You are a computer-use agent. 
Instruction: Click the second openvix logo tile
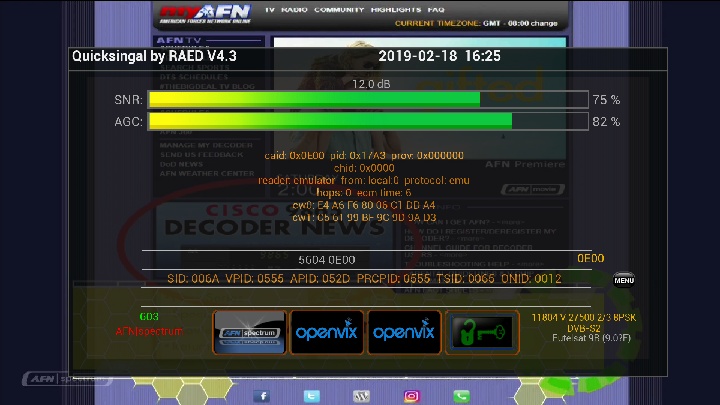(x=404, y=332)
